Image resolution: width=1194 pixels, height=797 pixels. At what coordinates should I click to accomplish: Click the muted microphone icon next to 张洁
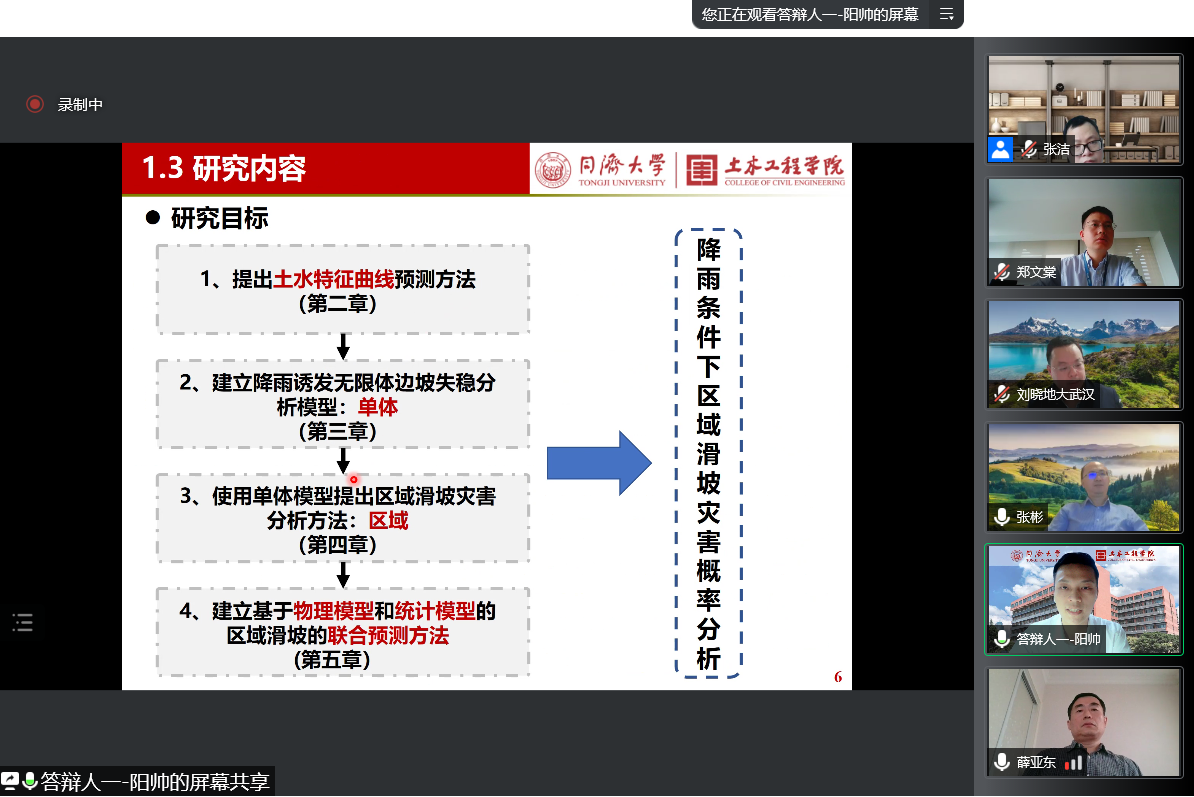point(1028,149)
